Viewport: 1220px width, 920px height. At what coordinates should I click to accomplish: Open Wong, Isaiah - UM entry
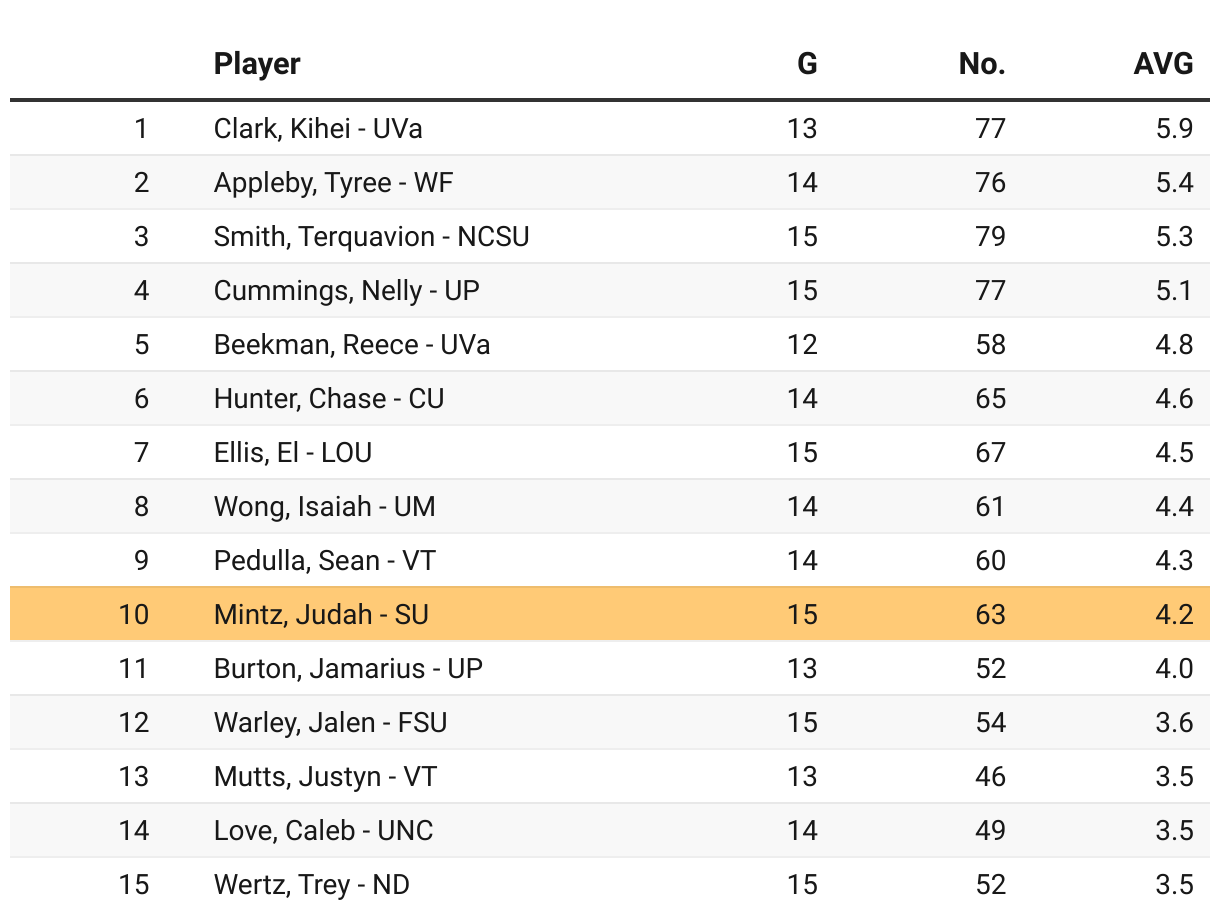pos(325,507)
